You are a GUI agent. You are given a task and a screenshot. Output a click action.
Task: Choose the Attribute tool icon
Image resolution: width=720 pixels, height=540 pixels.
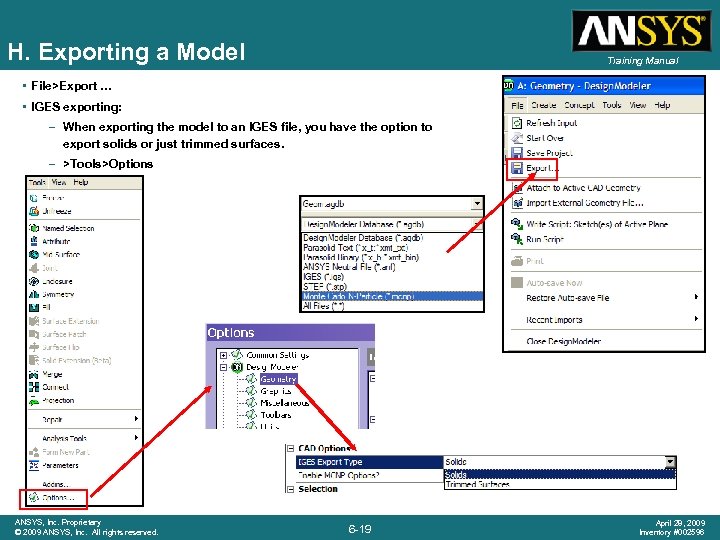34,241
